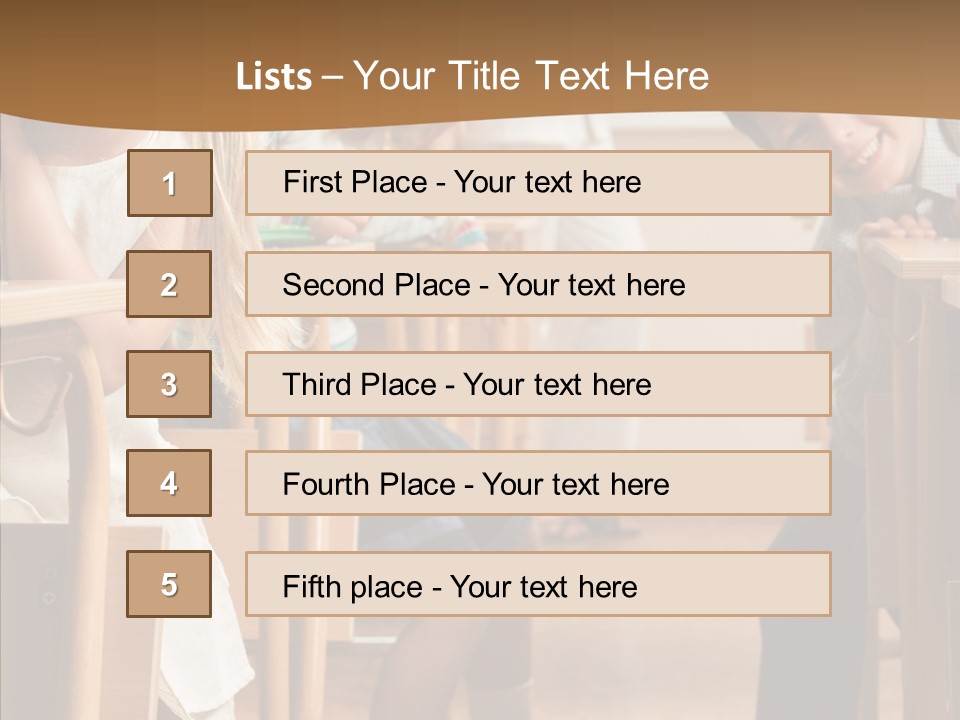Click the bold word Lists in title

click(x=274, y=77)
